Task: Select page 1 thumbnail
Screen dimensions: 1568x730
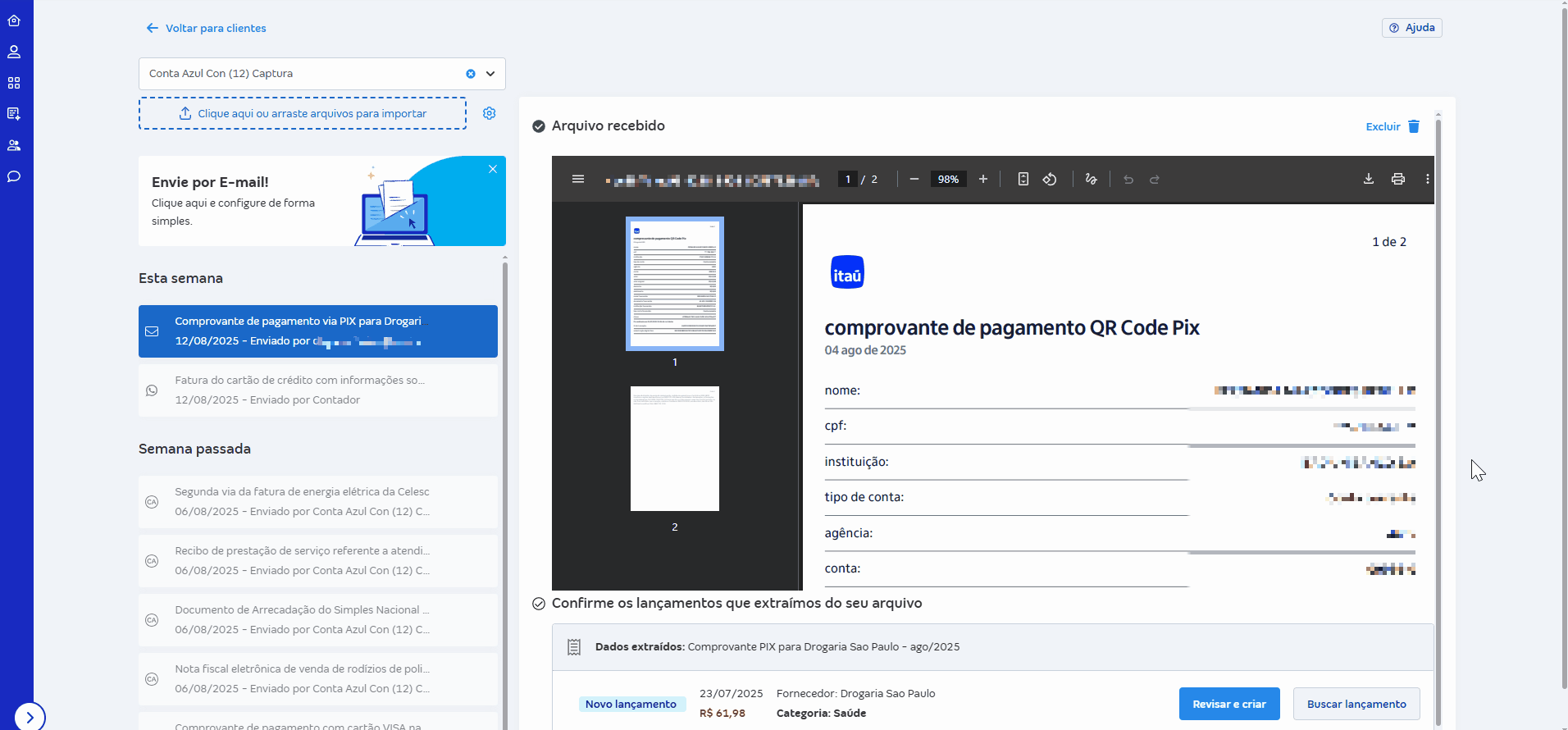Action: click(x=675, y=284)
